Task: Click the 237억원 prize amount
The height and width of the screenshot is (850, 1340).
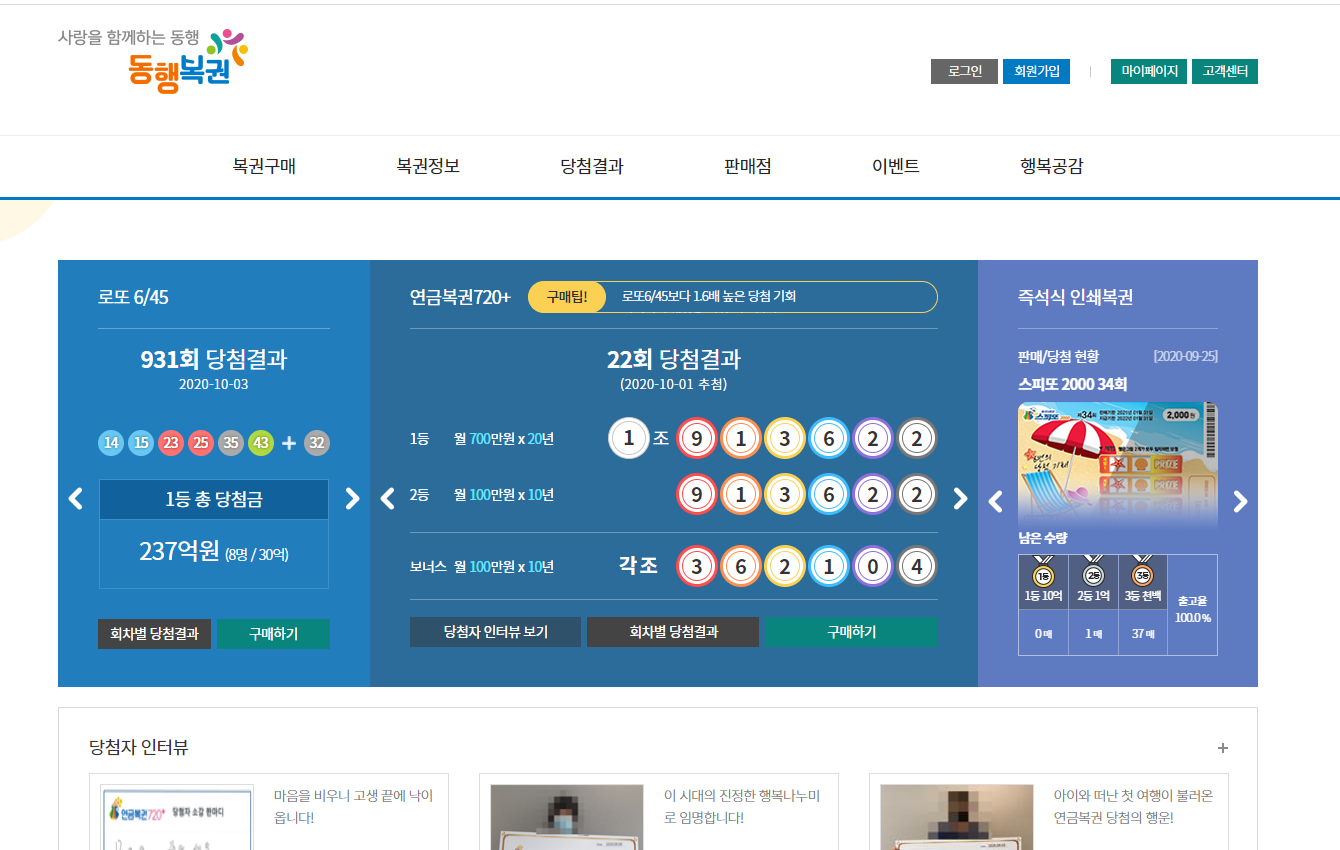Action: (179, 551)
